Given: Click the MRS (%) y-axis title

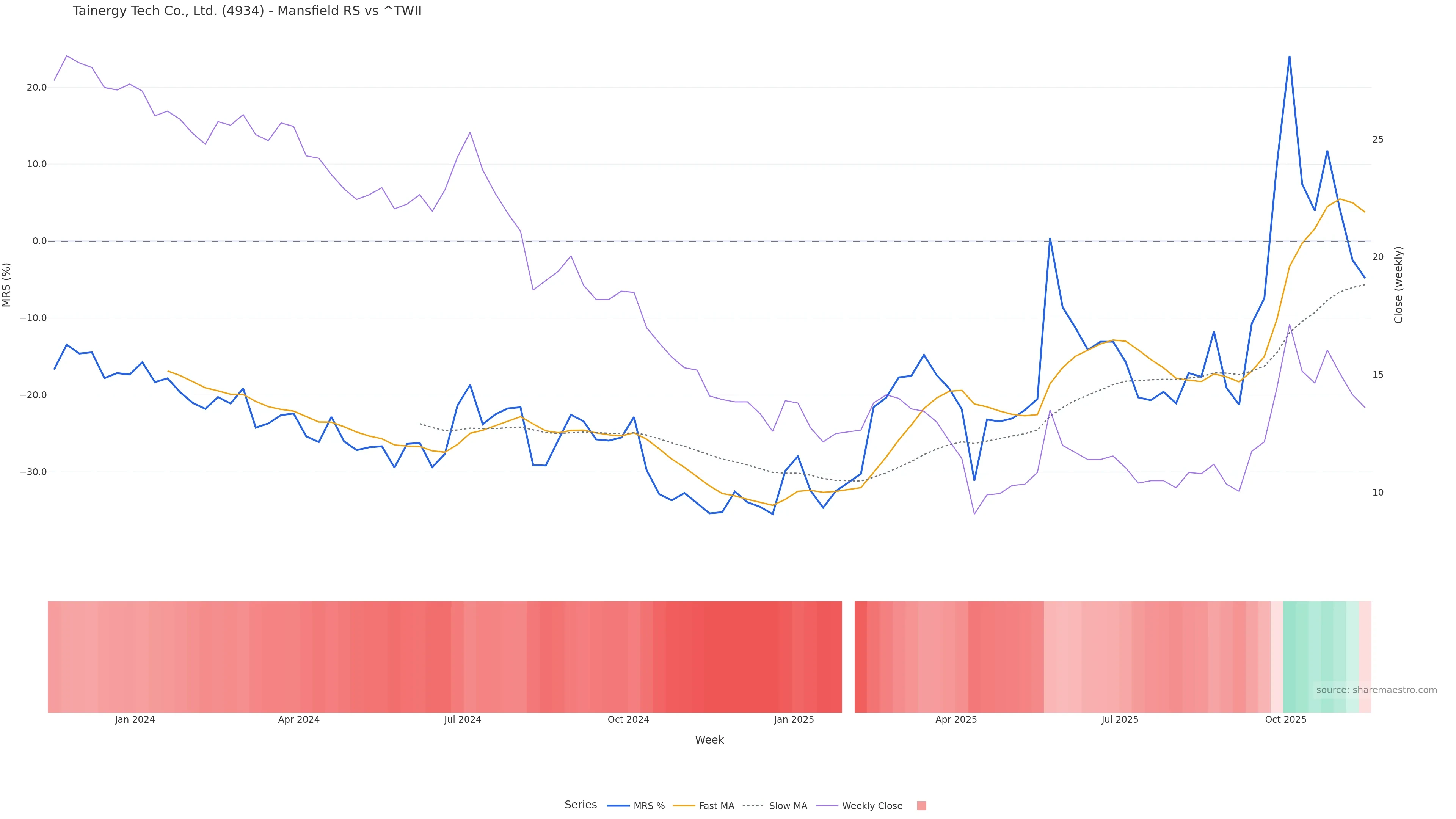Looking at the screenshot, I should click(x=7, y=285).
